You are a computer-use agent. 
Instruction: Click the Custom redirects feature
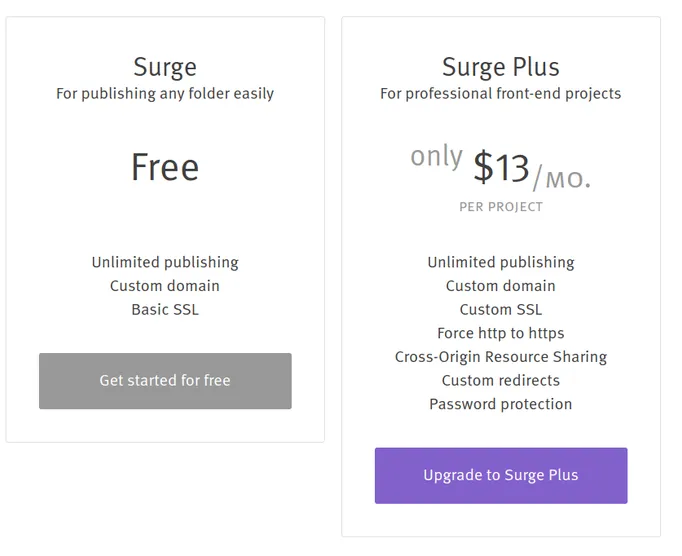501,380
